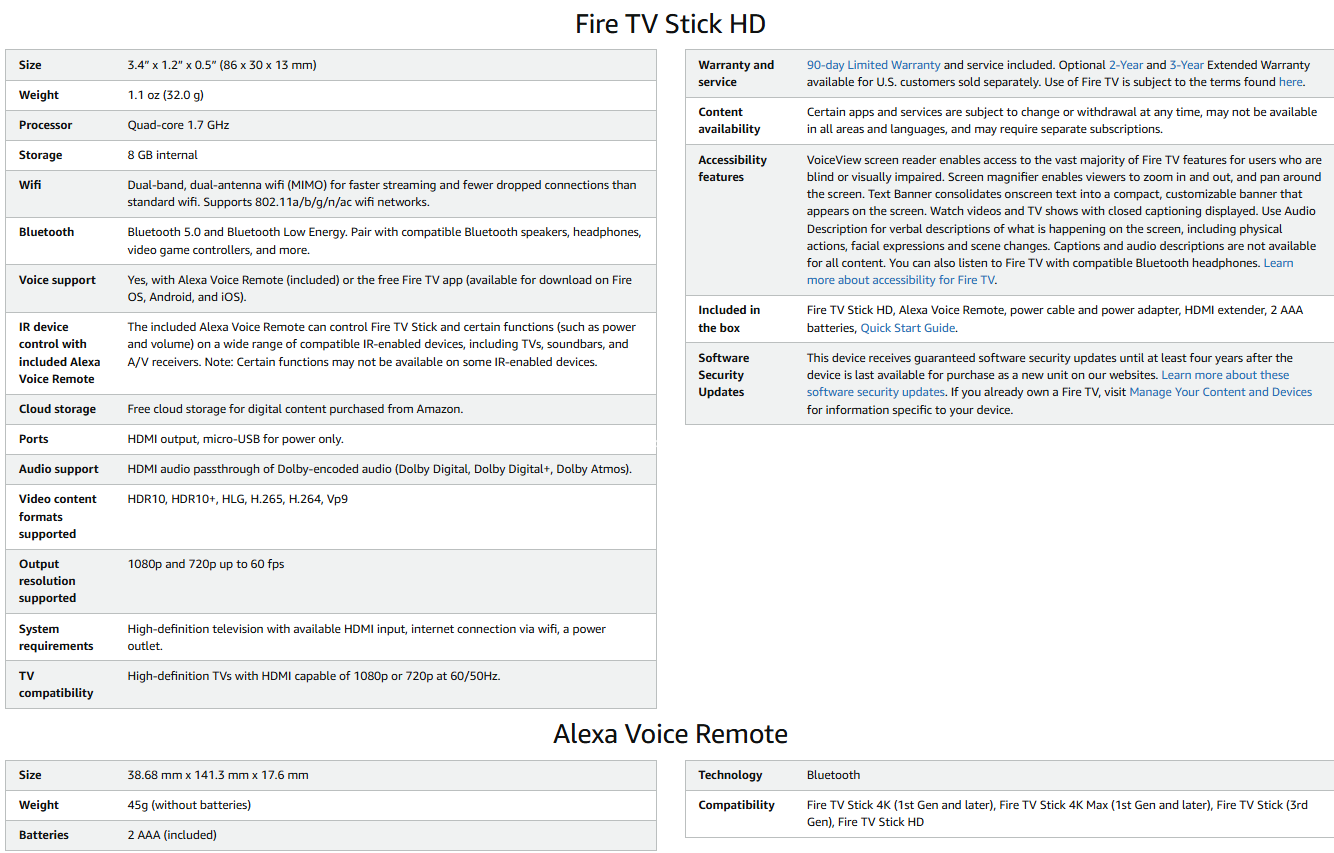Click the 'Audio support' row label
This screenshot has height=853, width=1334.
[x=58, y=469]
